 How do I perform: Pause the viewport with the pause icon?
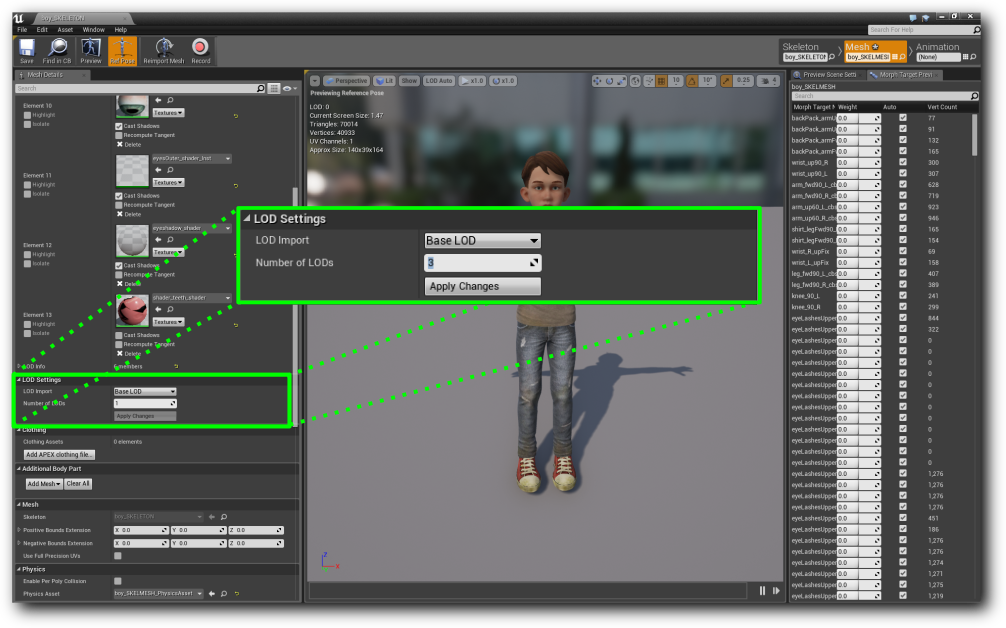pyautogui.click(x=762, y=591)
